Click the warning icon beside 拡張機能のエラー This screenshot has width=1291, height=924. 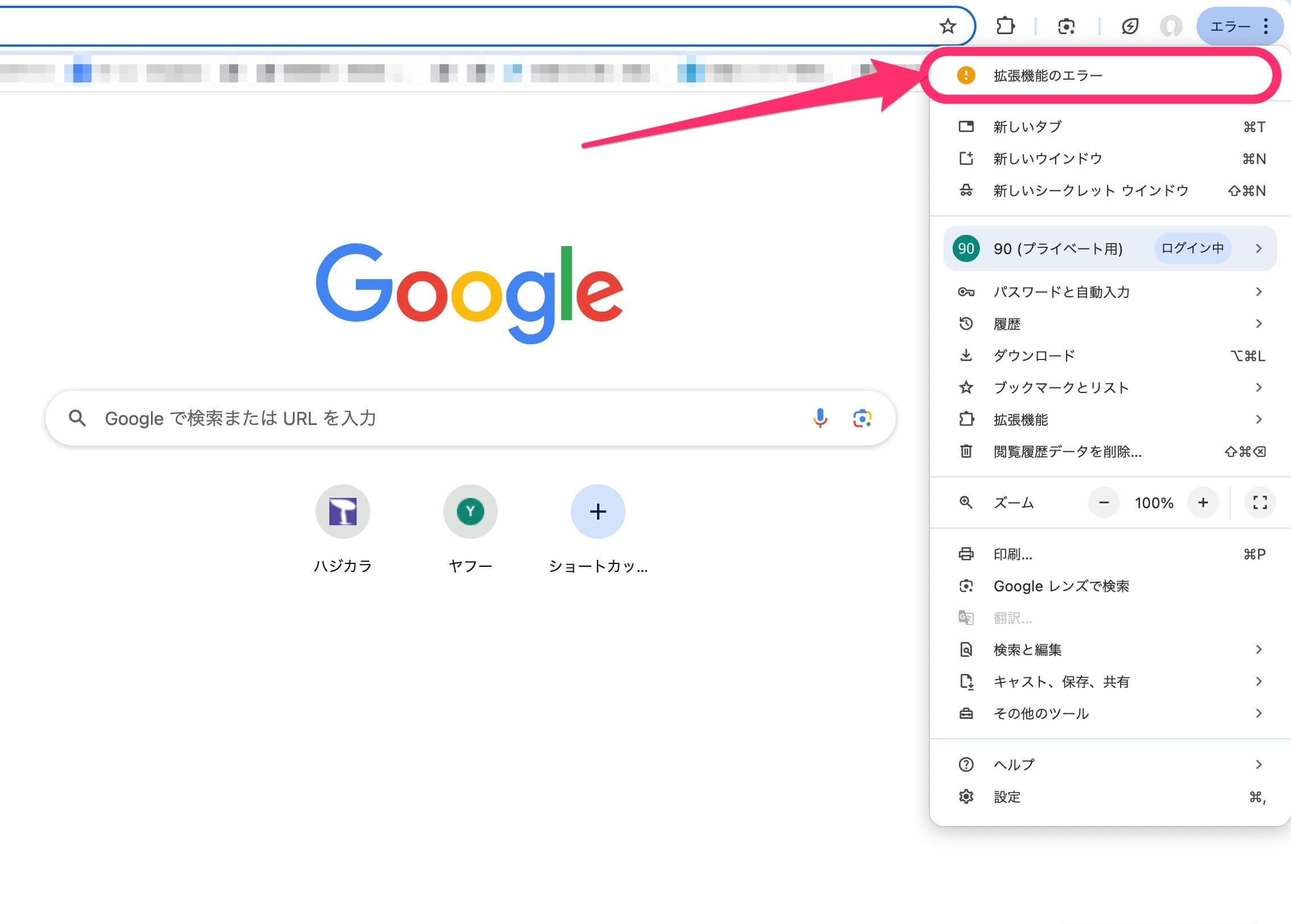[x=966, y=75]
